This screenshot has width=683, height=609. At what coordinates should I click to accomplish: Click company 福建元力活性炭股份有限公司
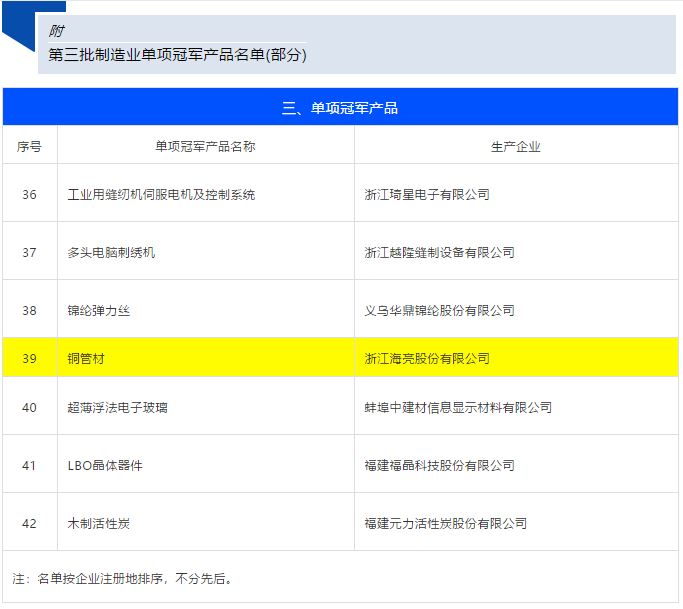pyautogui.click(x=446, y=523)
